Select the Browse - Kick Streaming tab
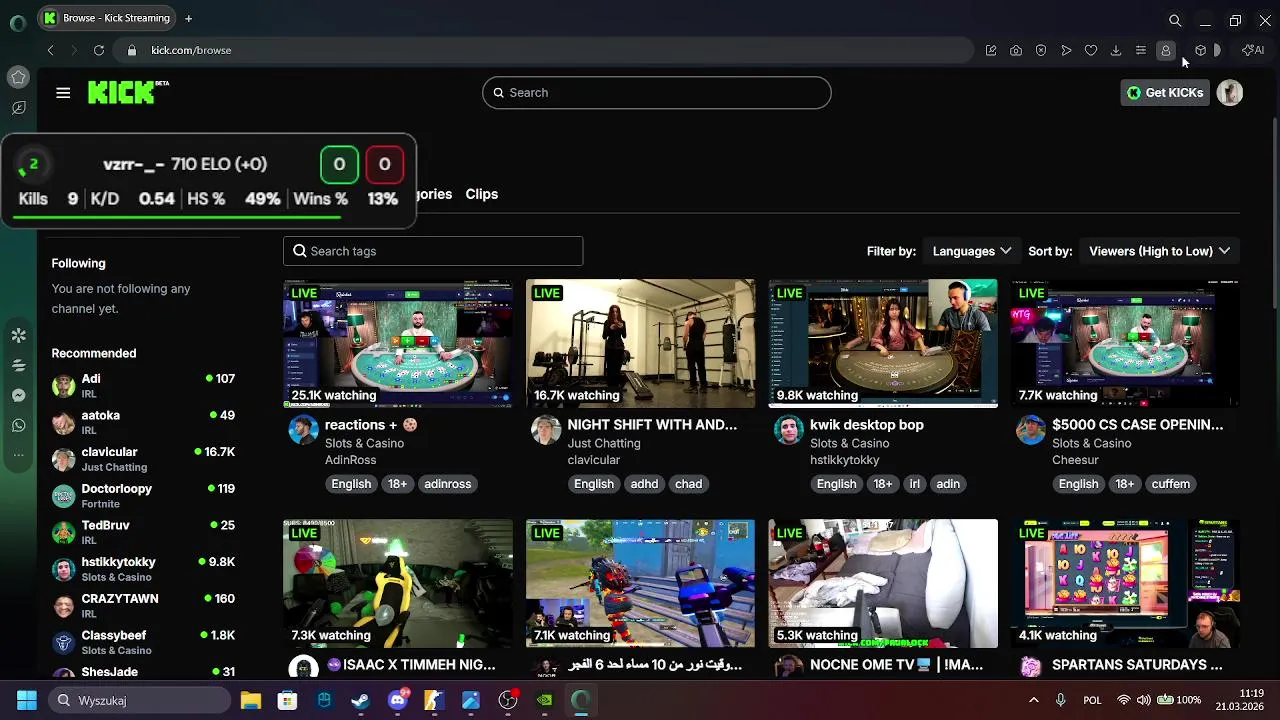The width and height of the screenshot is (1280, 720). click(x=106, y=18)
